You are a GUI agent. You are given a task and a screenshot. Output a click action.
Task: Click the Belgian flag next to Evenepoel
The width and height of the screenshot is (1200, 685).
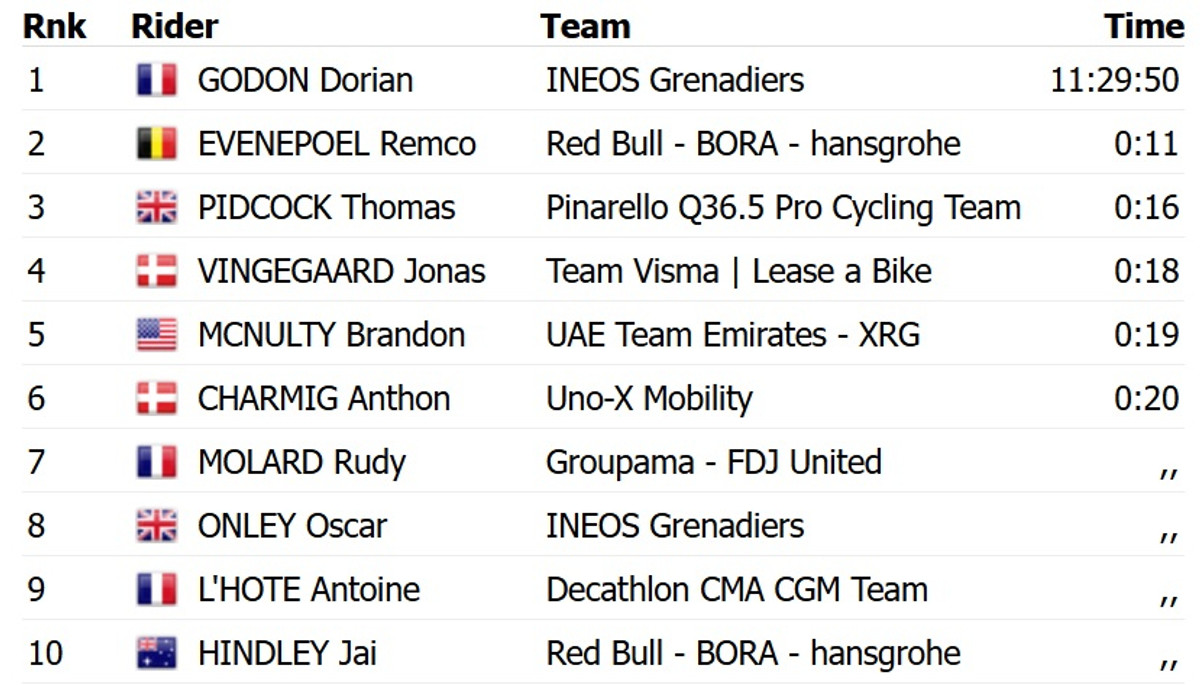click(x=156, y=144)
